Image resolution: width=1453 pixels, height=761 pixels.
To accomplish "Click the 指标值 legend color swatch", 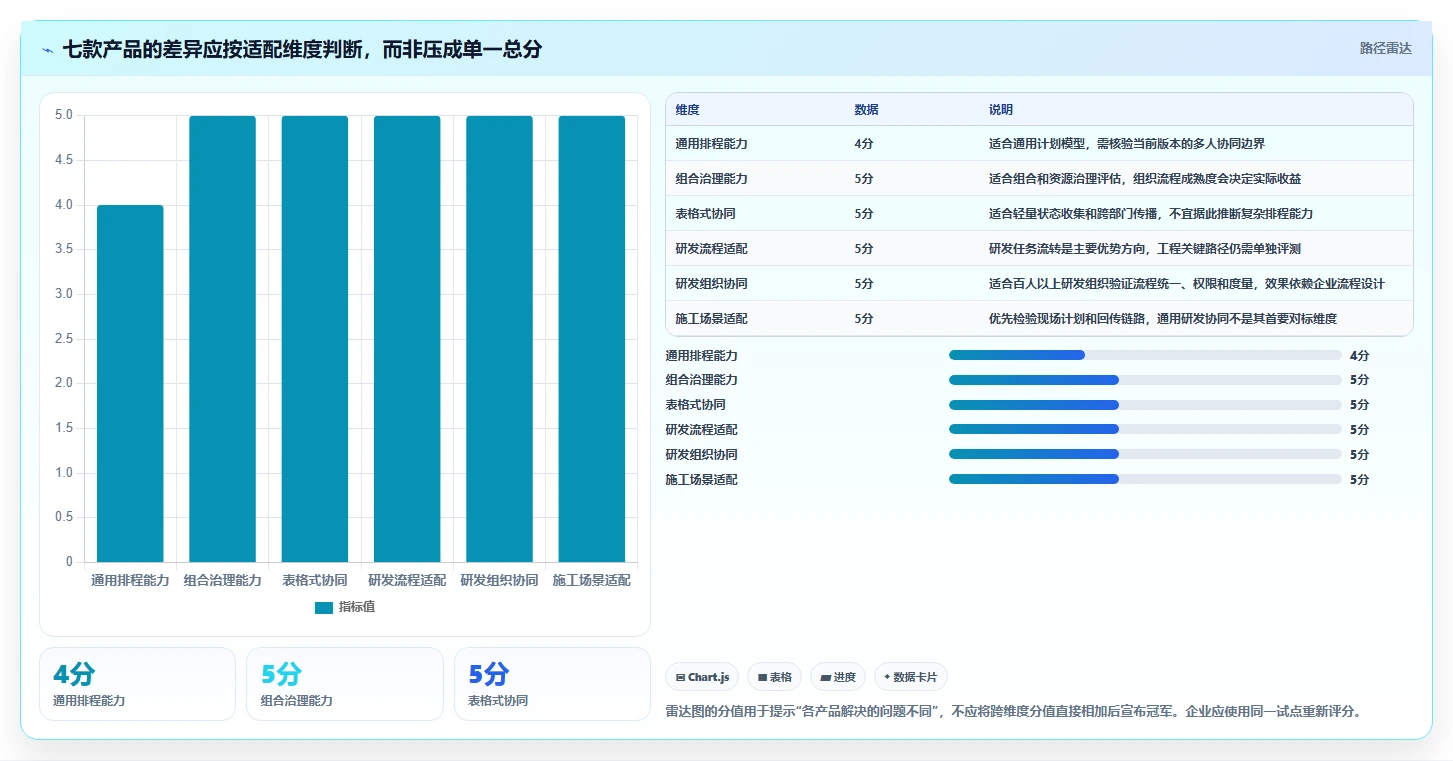I will point(323,607).
